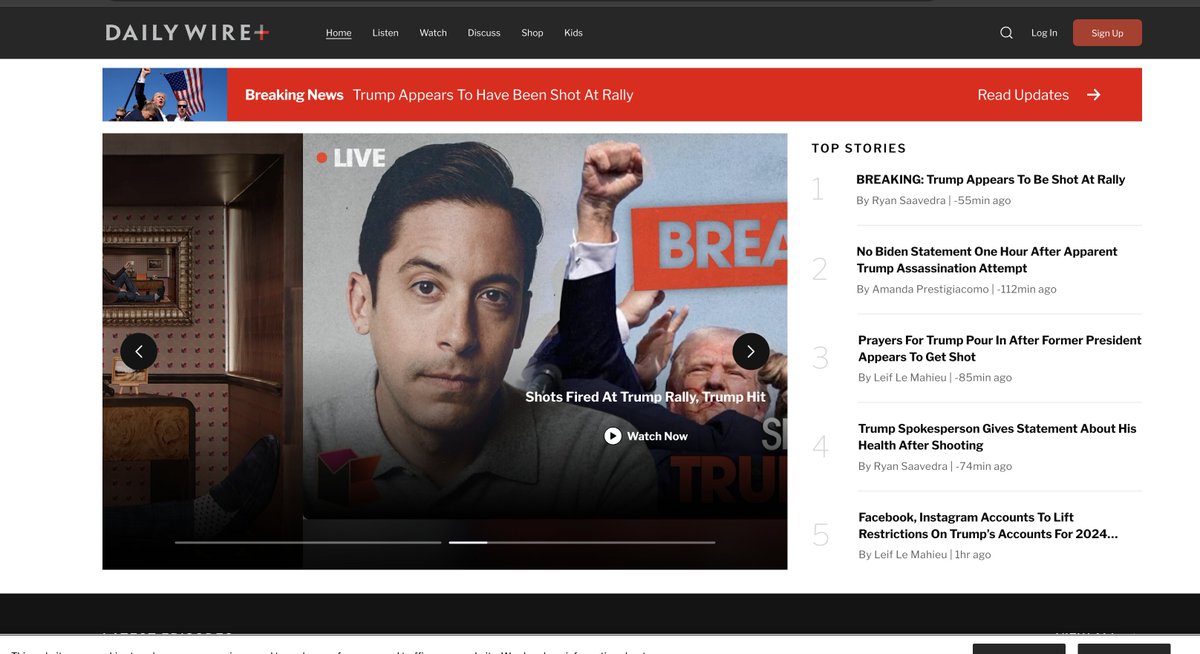Click the LIVE indicator badge
The width and height of the screenshot is (1200, 654).
351,158
